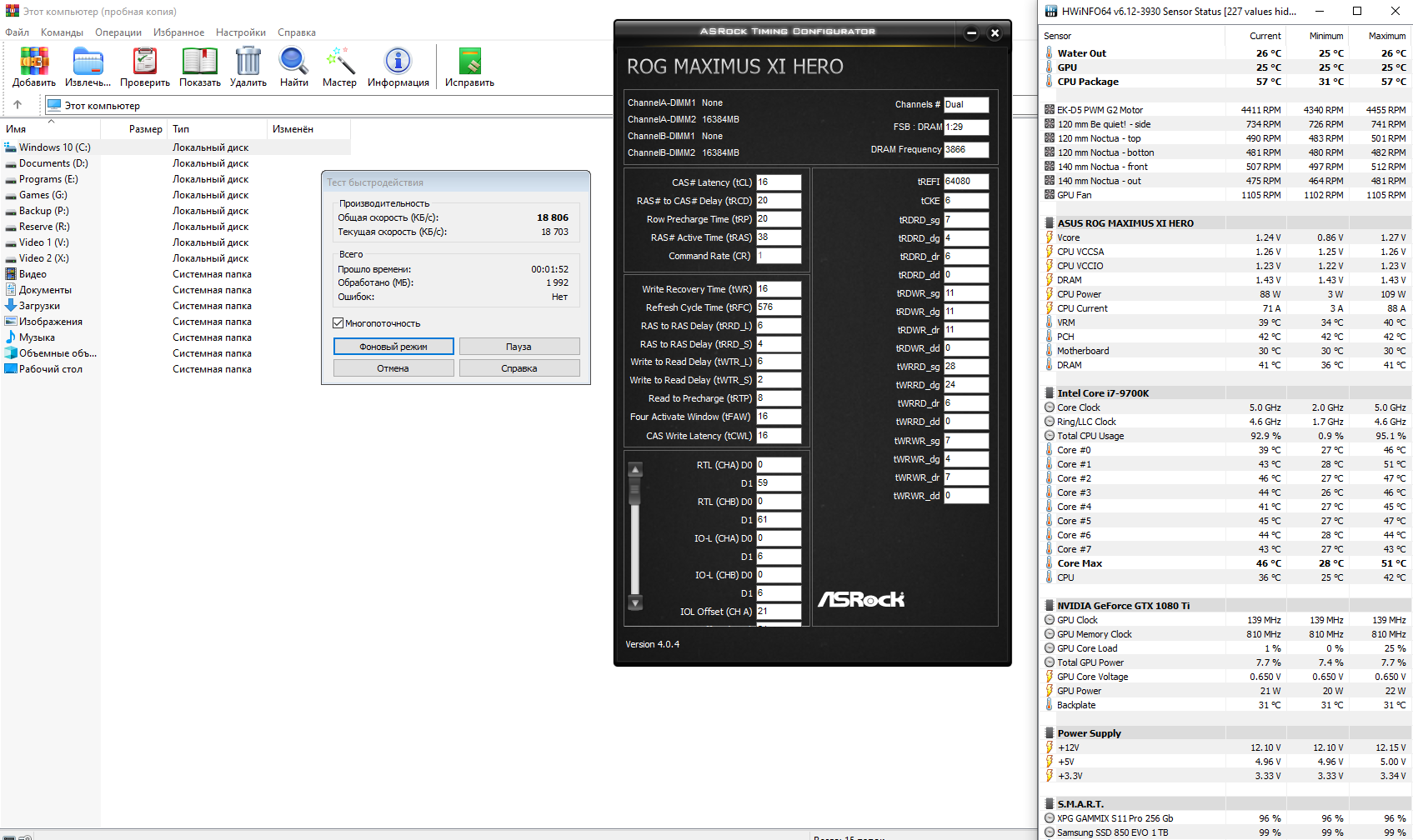Select the Total CPU Usage row
The image size is (1413, 840).
(x=1225, y=436)
